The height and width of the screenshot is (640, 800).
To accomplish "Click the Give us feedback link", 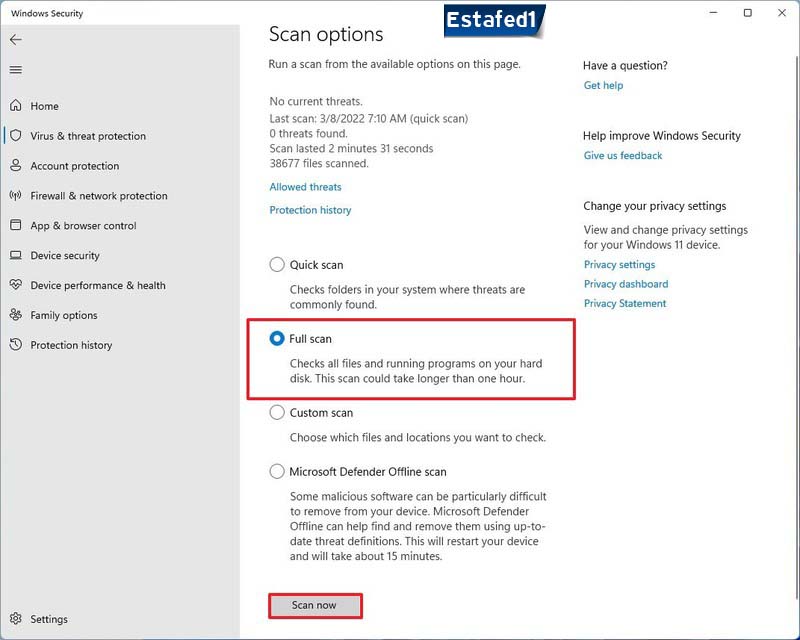I will pyautogui.click(x=622, y=155).
